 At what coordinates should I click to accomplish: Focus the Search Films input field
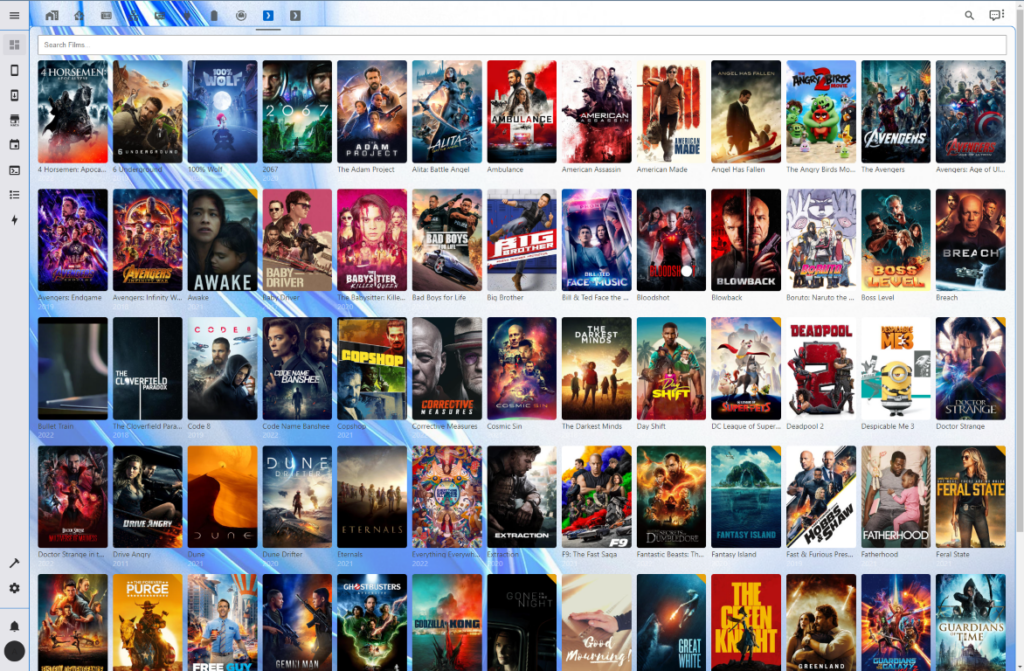coord(522,44)
